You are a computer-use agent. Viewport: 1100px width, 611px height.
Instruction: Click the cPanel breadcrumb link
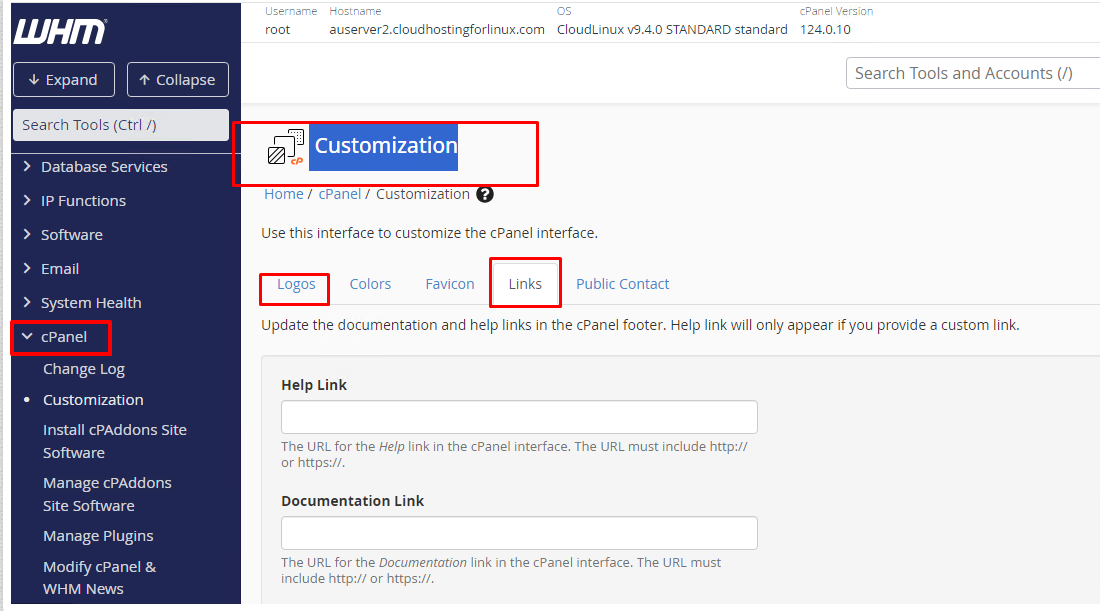pyautogui.click(x=340, y=194)
